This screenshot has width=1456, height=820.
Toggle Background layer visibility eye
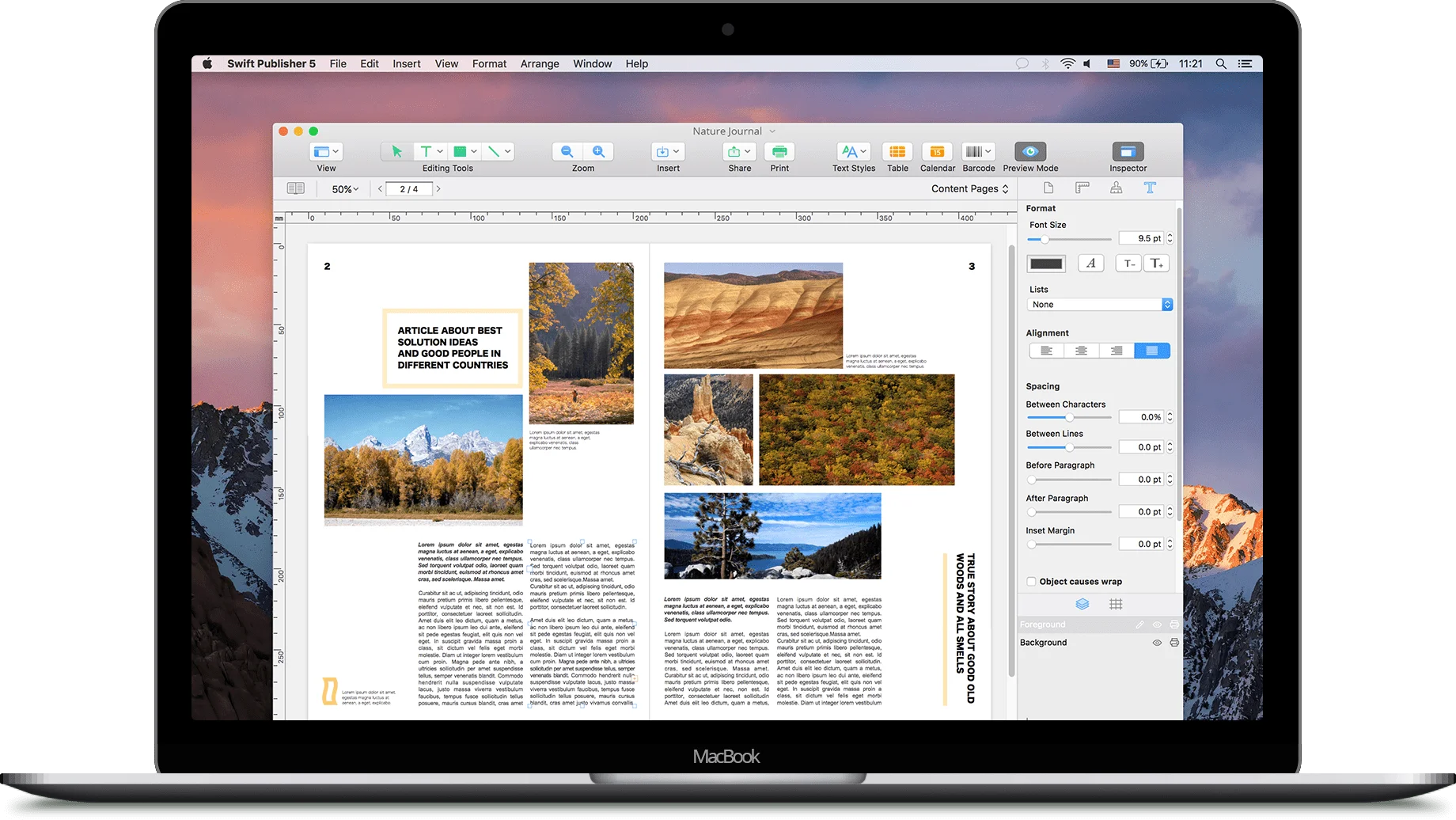click(1157, 643)
